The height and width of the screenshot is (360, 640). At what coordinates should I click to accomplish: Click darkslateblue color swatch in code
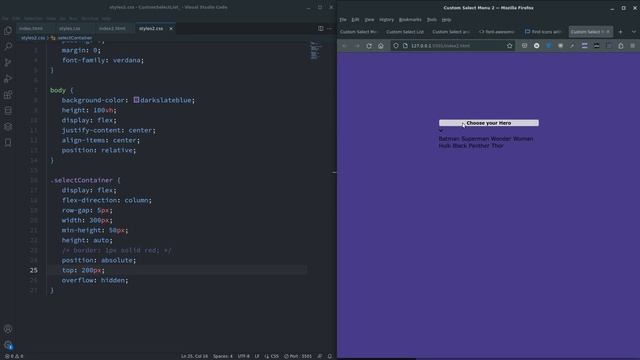[x=136, y=100]
